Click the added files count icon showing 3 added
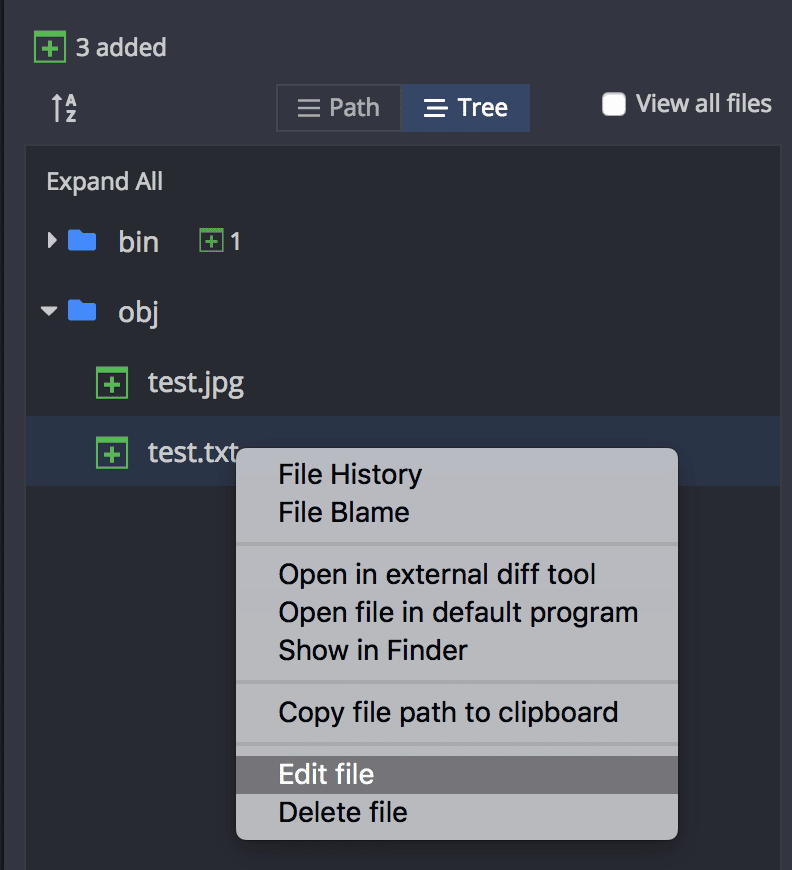Screen dimensions: 792x870 click(48, 46)
